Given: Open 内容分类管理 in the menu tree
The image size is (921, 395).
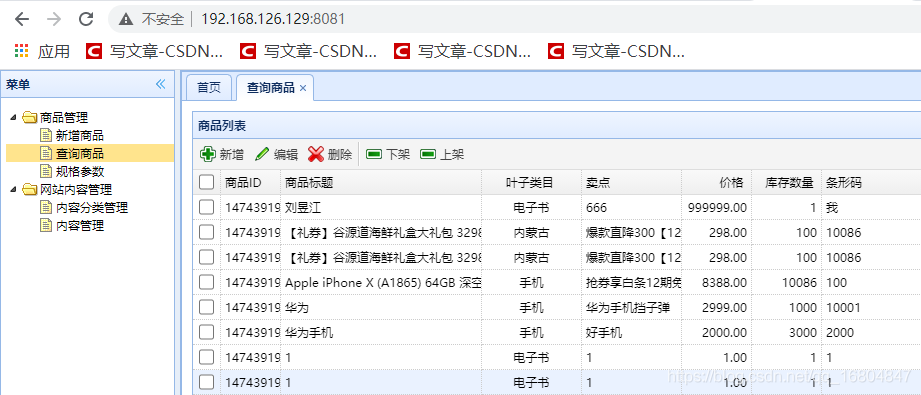Looking at the screenshot, I should pyautogui.click(x=92, y=207).
